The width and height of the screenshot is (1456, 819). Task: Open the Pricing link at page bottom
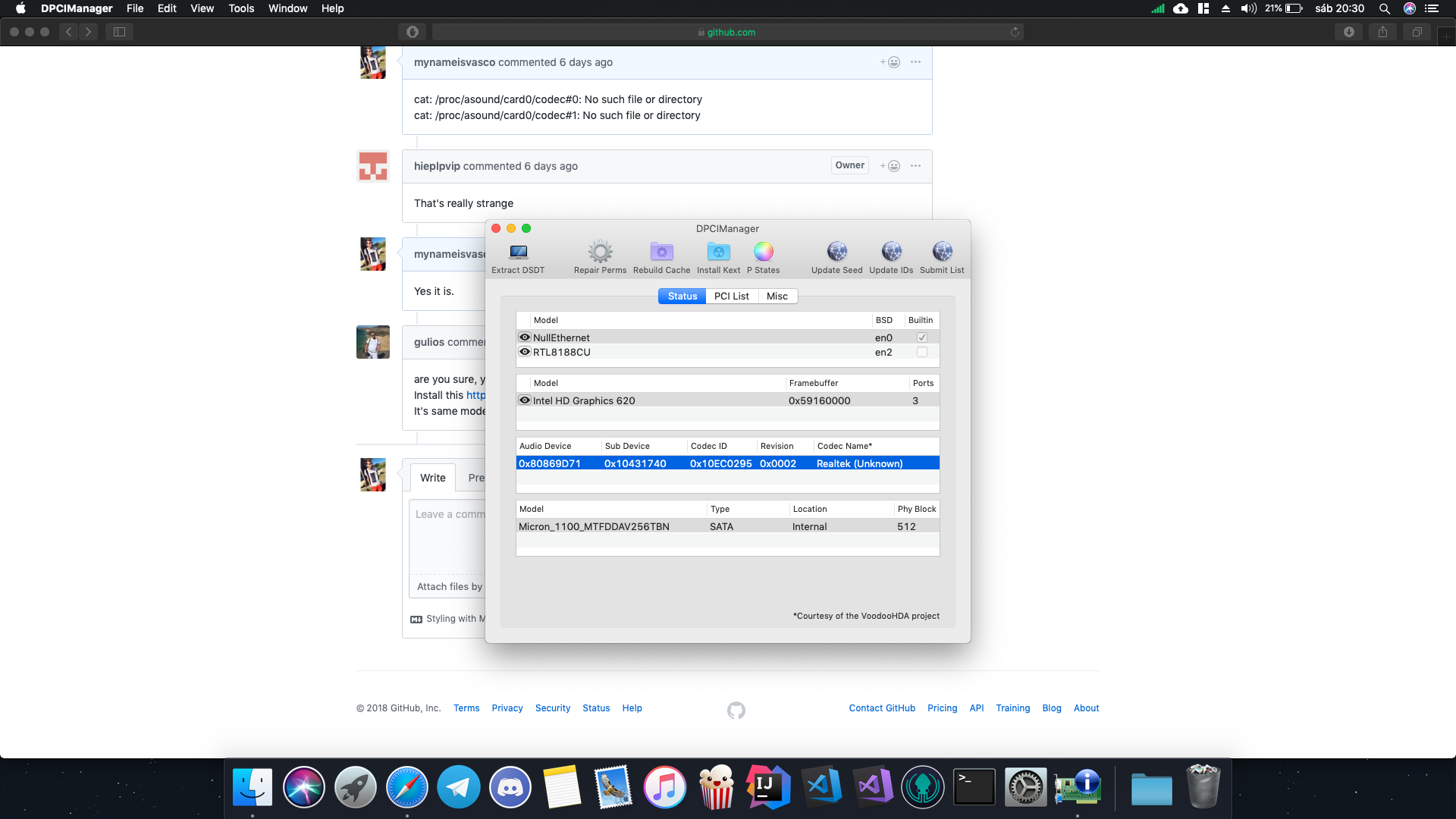point(942,708)
